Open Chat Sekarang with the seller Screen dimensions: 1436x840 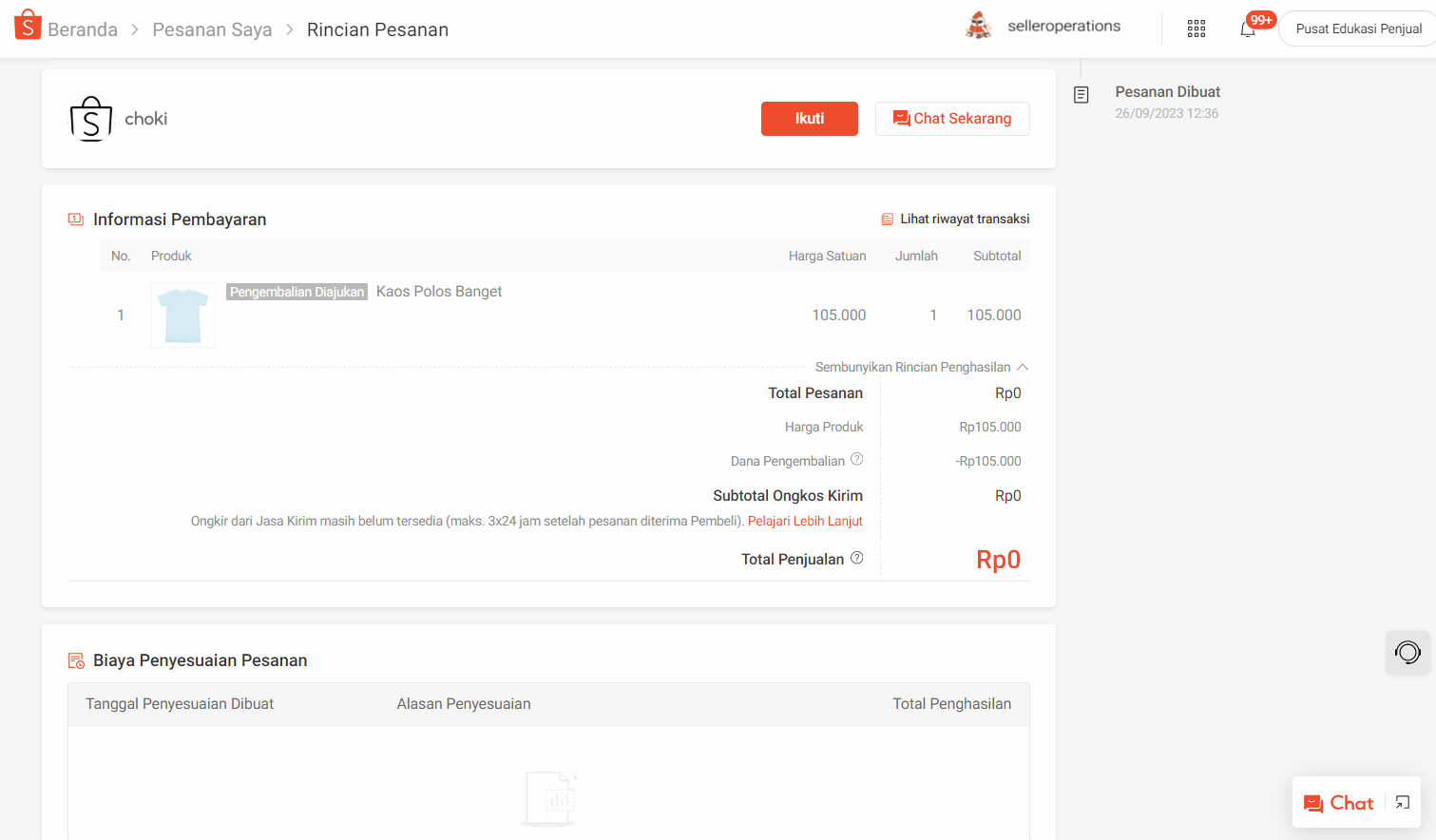[952, 118]
